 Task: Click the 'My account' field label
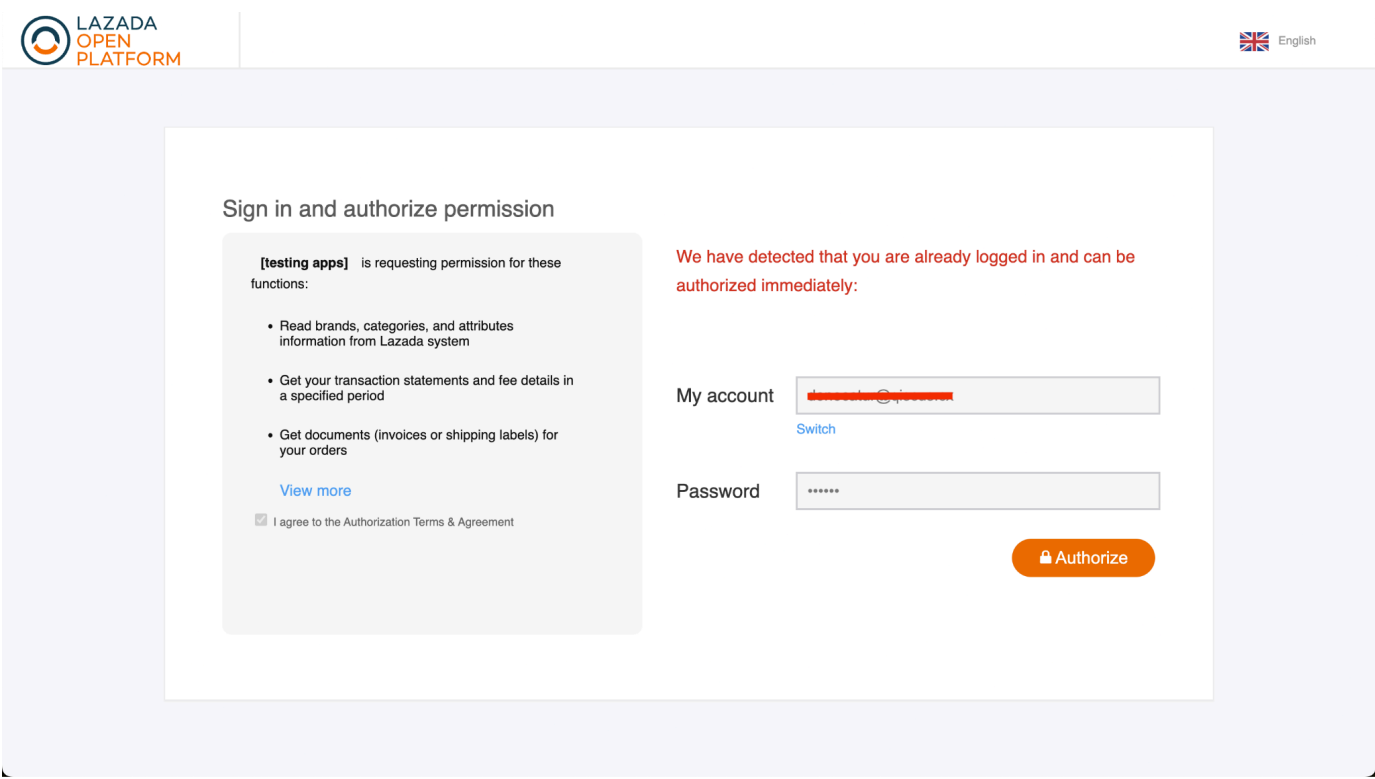click(725, 396)
